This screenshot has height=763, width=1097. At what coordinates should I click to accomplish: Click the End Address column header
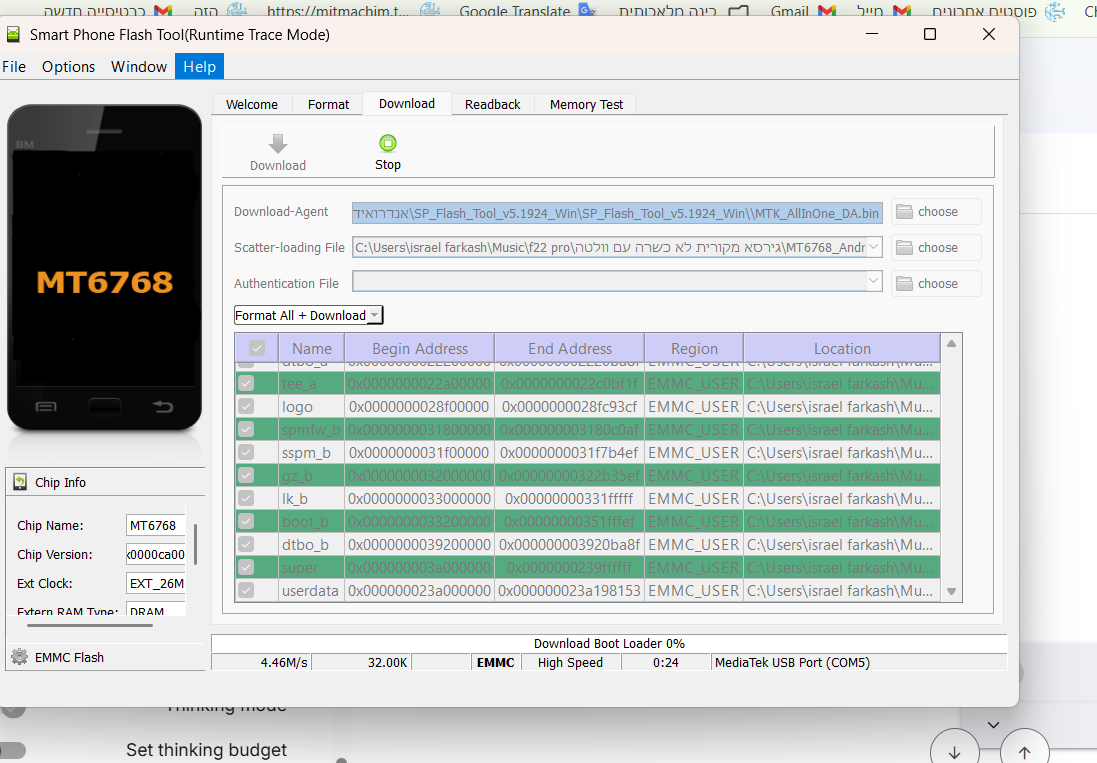tap(569, 348)
